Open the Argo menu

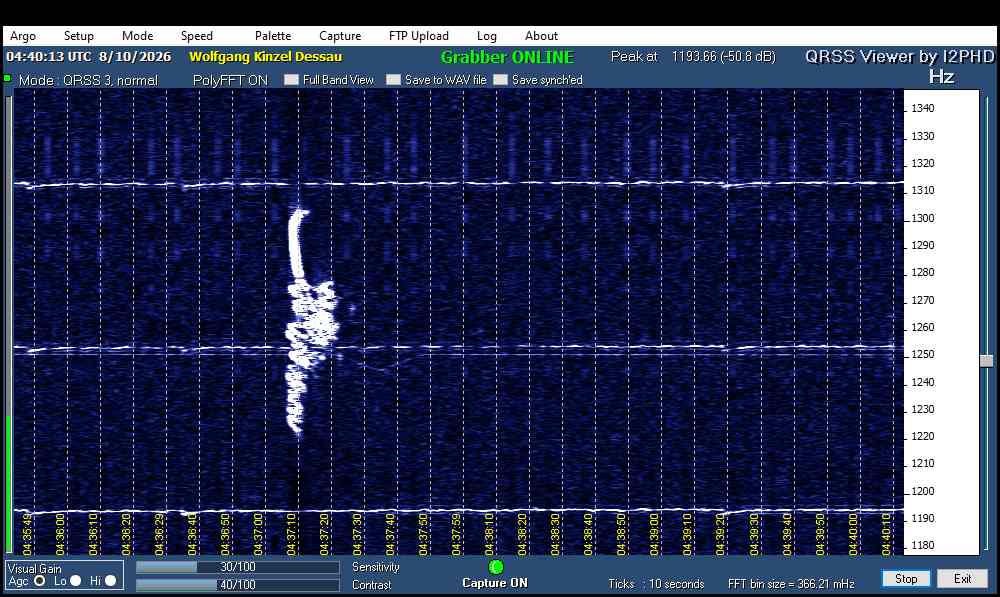coord(23,36)
